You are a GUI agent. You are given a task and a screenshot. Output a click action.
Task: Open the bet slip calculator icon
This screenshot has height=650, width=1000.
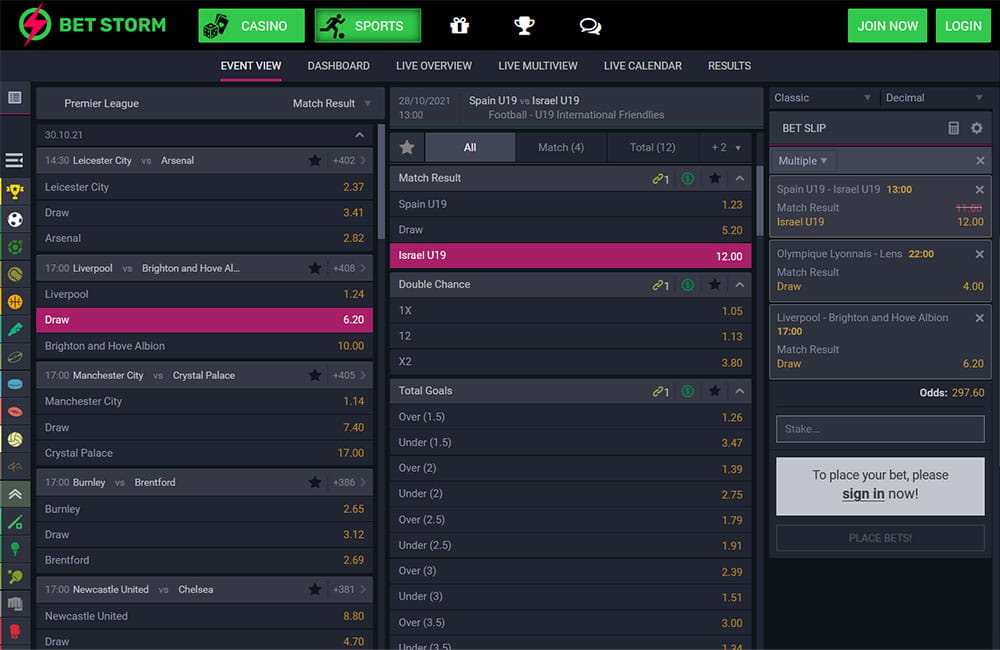tap(953, 128)
